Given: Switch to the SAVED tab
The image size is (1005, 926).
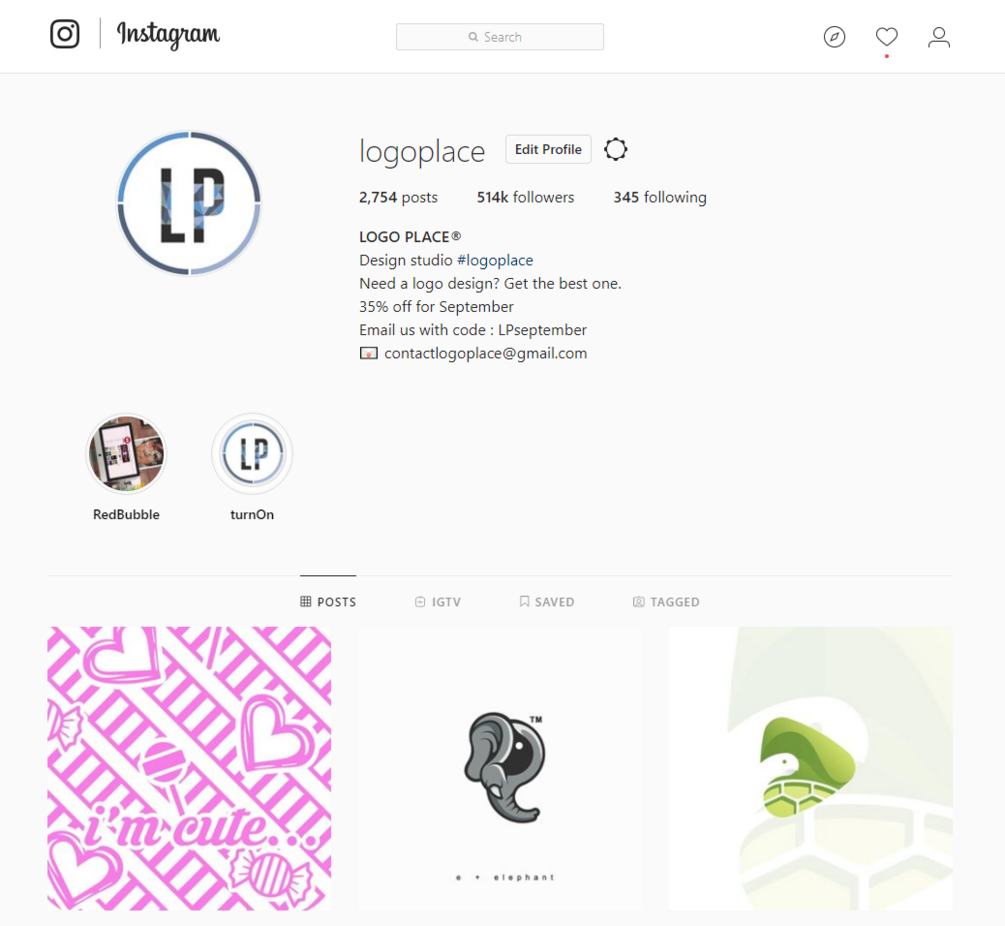Looking at the screenshot, I should click(547, 602).
